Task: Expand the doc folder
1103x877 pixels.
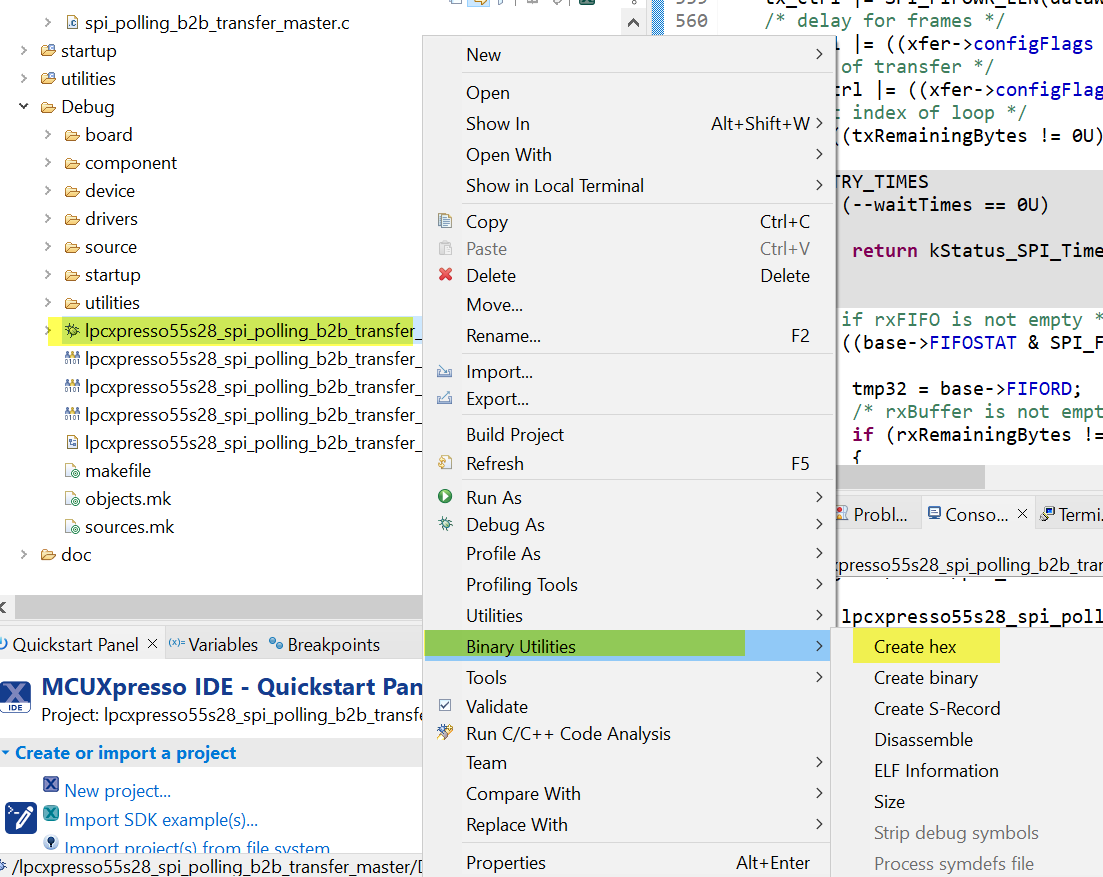Action: pyautogui.click(x=24, y=554)
